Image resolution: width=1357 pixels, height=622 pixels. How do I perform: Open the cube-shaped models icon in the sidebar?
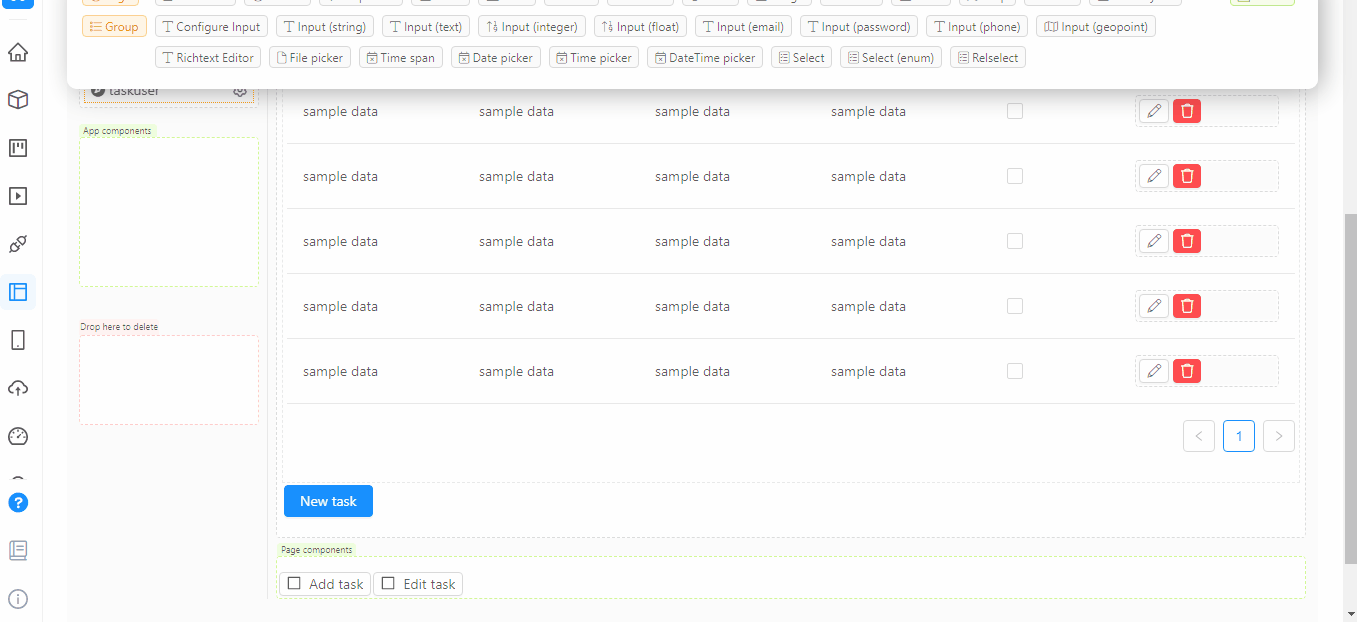point(18,100)
